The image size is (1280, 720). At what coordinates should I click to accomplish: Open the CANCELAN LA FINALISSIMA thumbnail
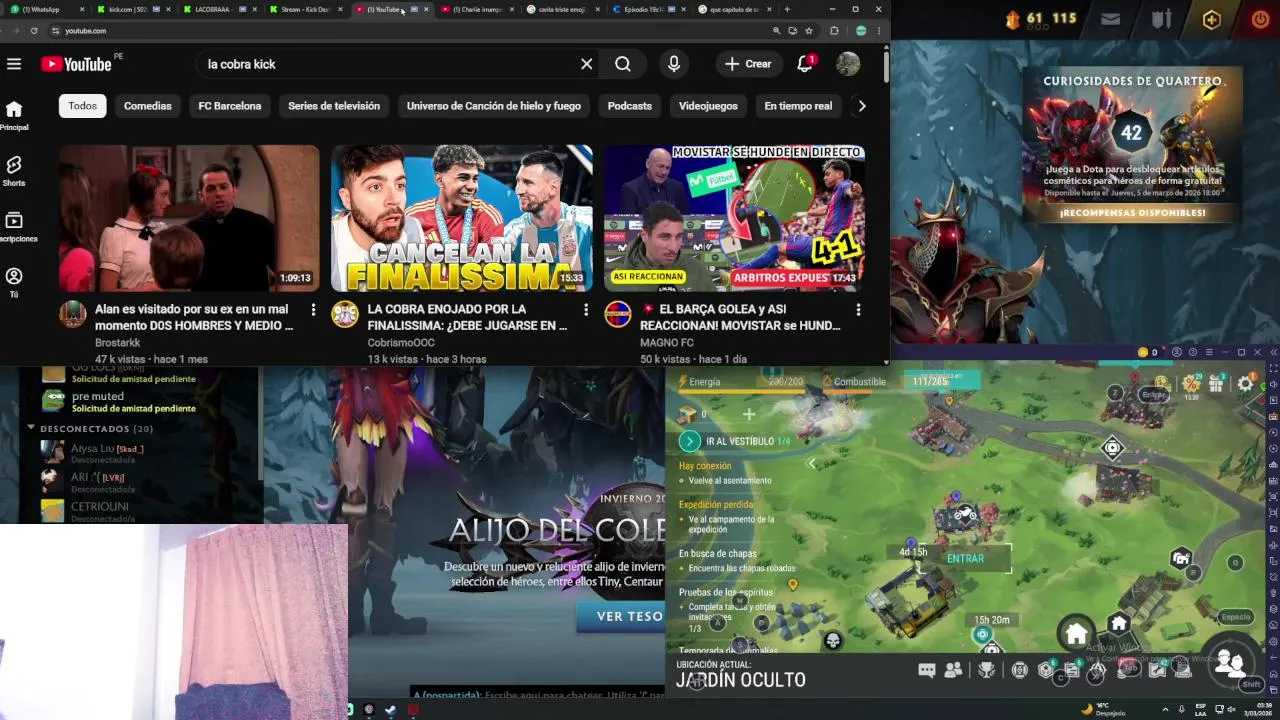click(x=462, y=218)
